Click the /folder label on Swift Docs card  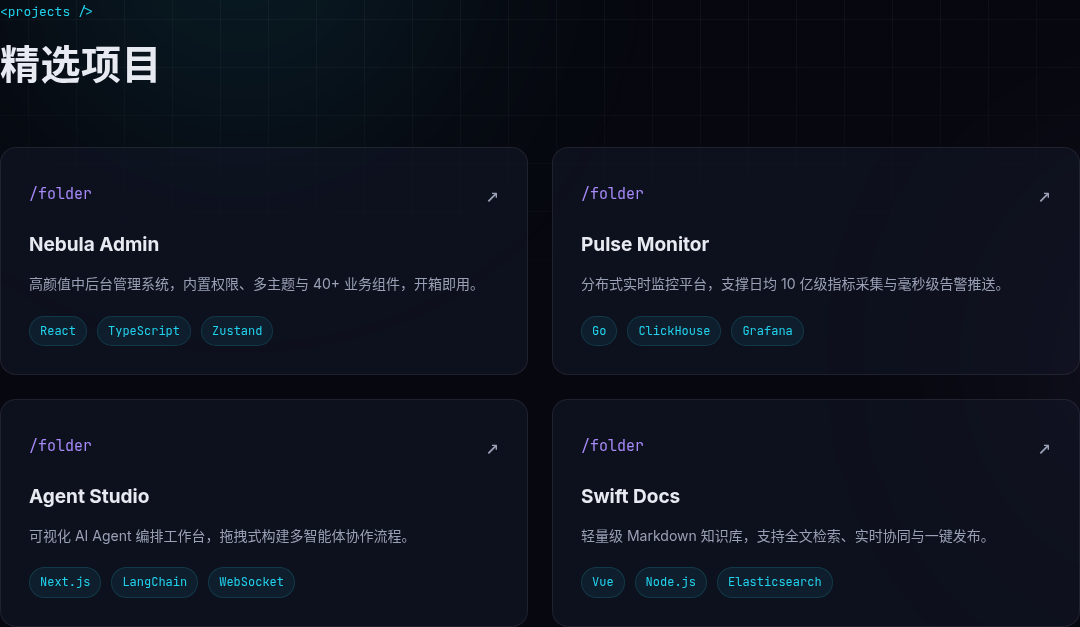612,446
